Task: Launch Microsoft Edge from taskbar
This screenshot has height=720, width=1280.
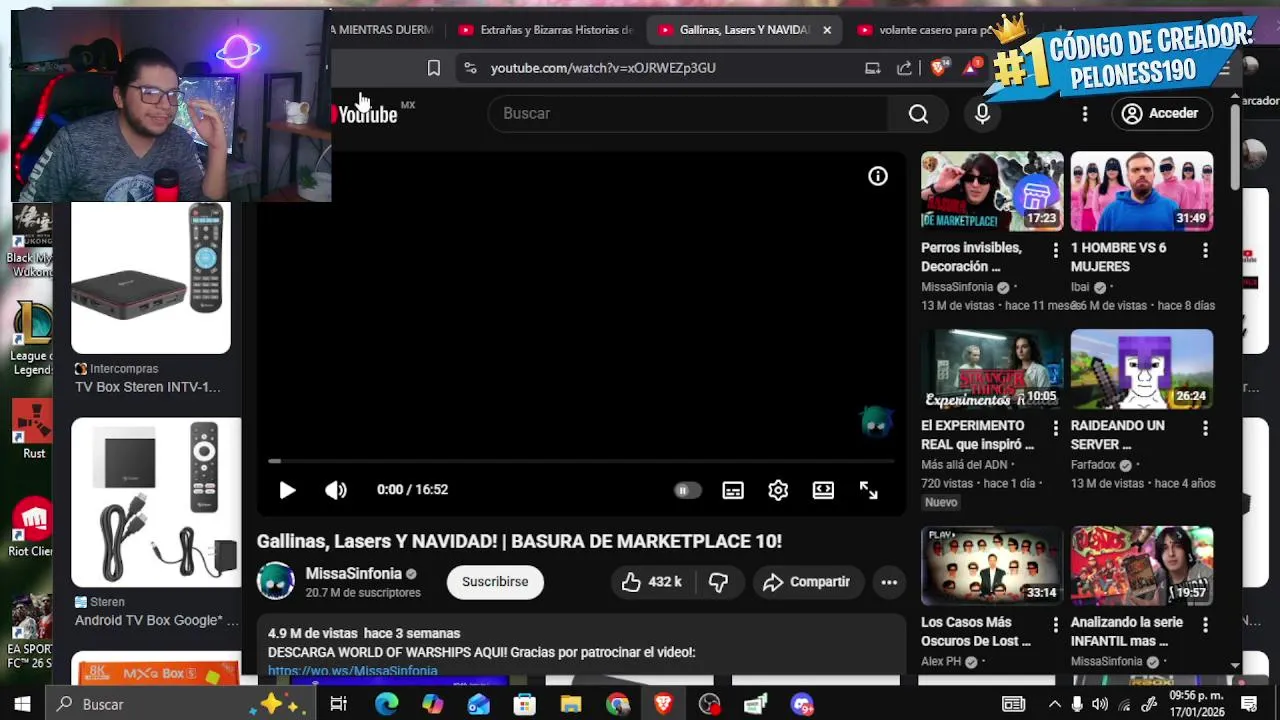Action: pyautogui.click(x=386, y=704)
